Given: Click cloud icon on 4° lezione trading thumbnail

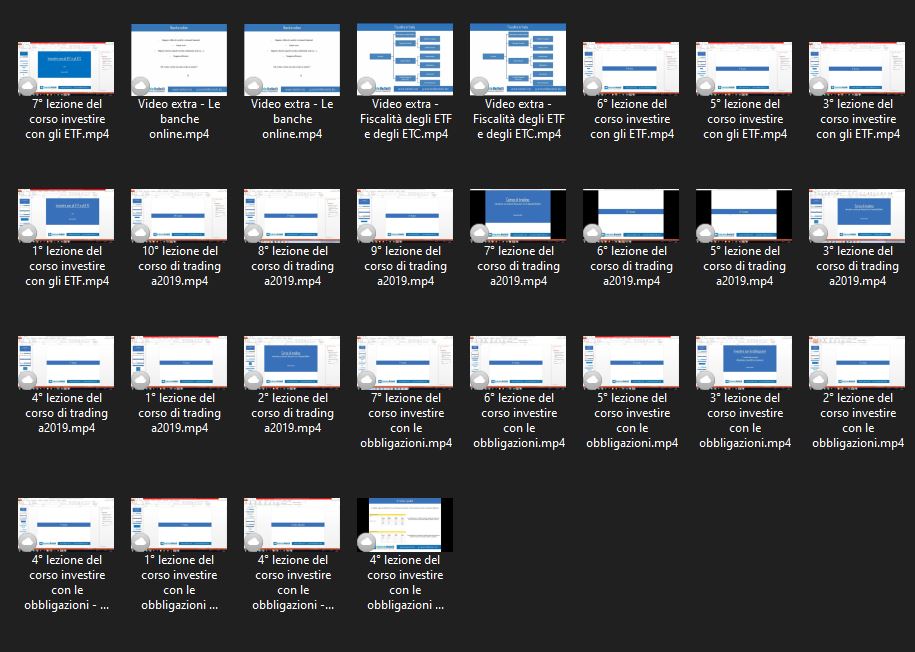Looking at the screenshot, I should [x=29, y=380].
